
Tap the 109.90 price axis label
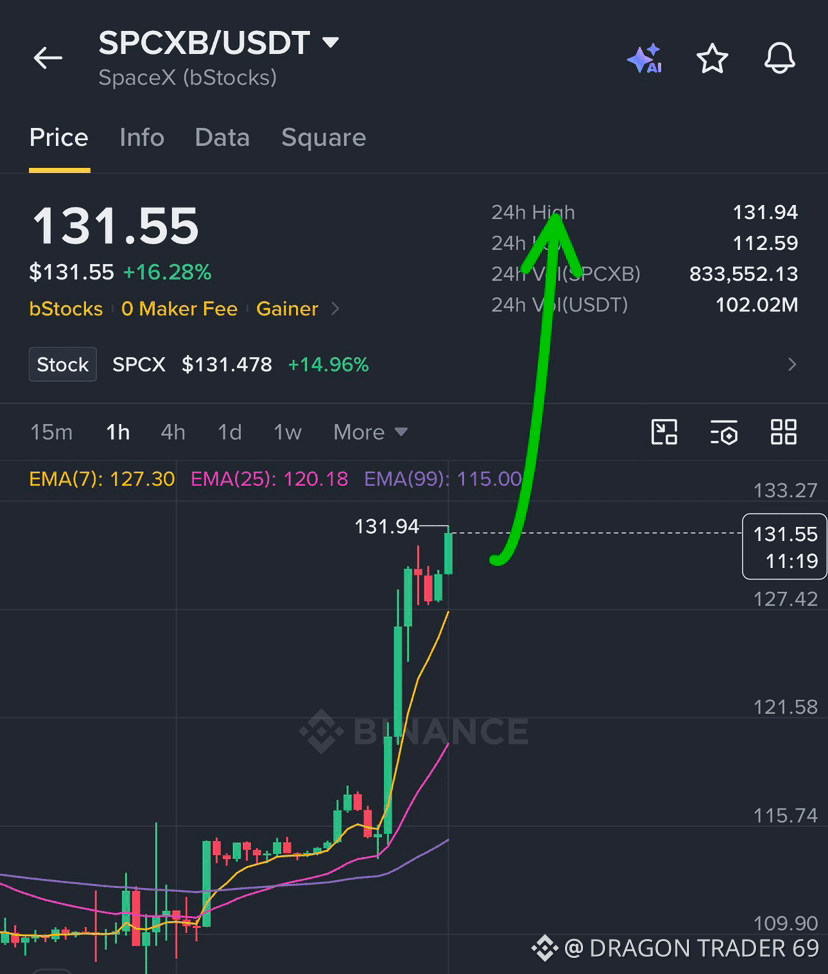785,924
